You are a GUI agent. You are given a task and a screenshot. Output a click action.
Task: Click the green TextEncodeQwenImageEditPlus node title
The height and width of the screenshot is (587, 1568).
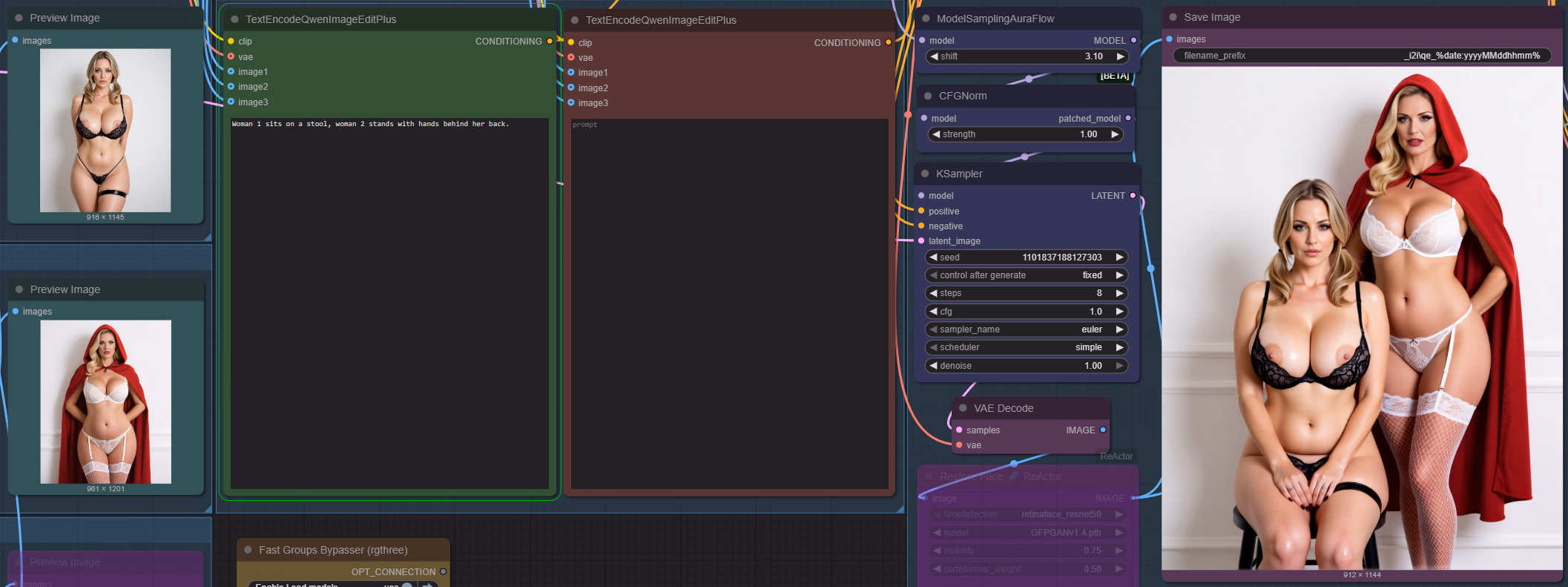tap(320, 19)
